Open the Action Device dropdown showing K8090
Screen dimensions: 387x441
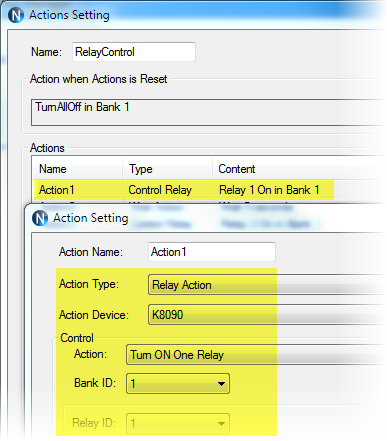(x=267, y=315)
